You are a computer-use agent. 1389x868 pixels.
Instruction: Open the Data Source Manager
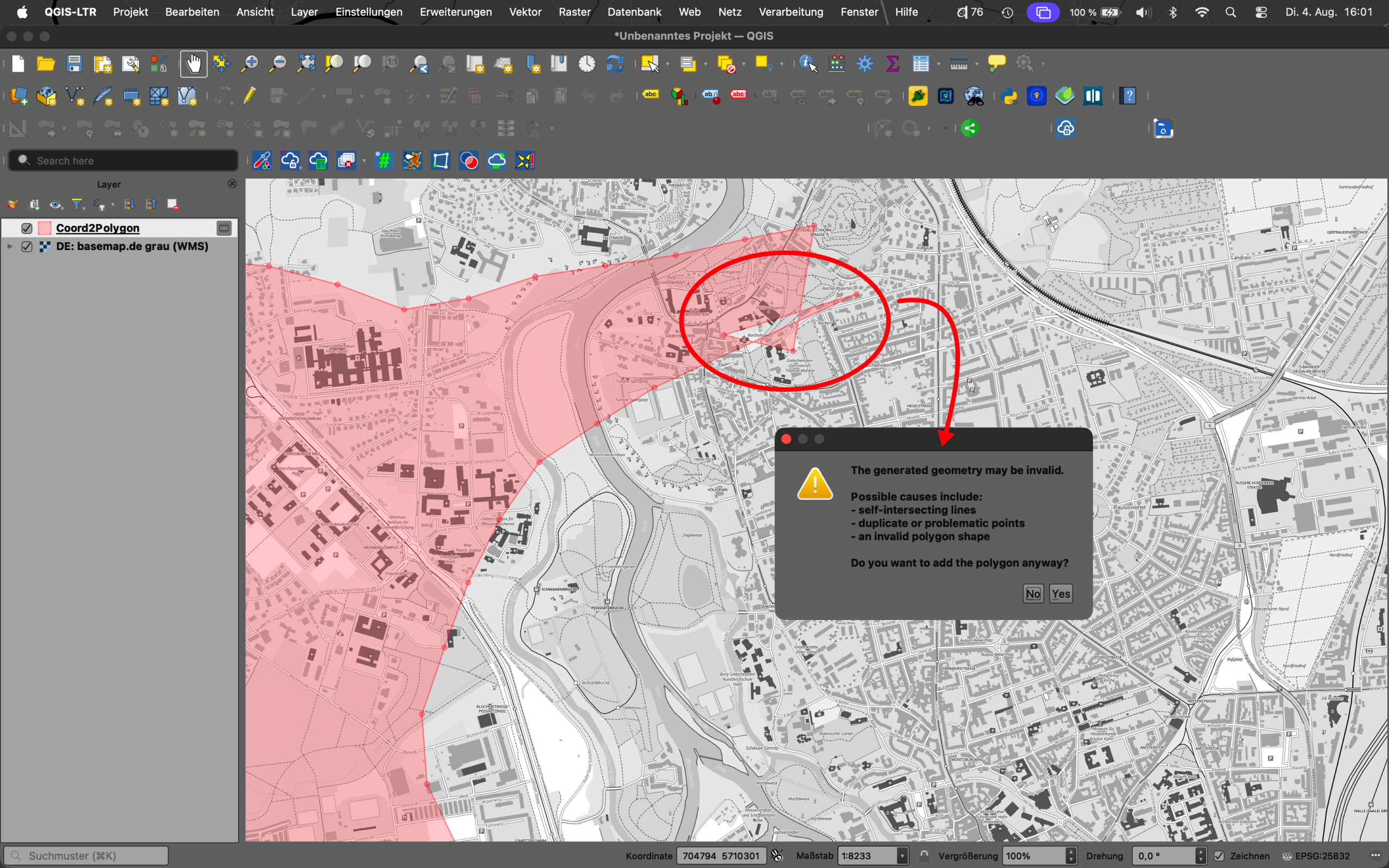(18, 96)
